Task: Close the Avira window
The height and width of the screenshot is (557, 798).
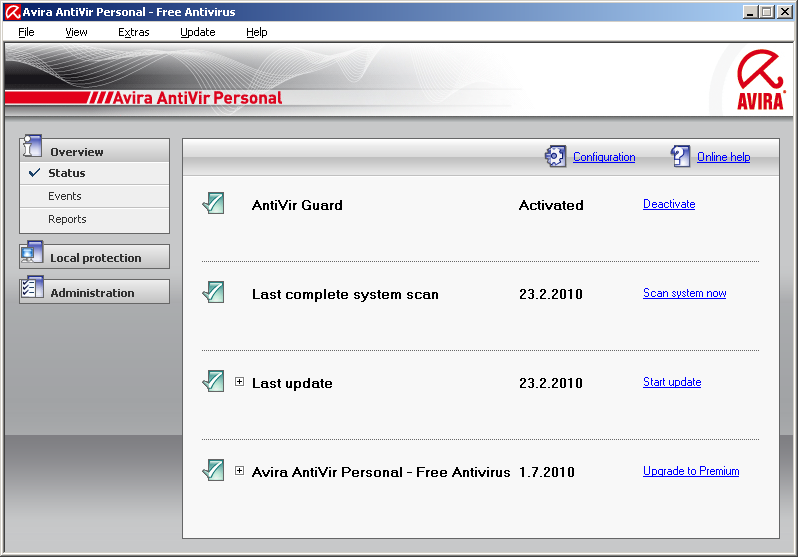Action: coord(784,12)
